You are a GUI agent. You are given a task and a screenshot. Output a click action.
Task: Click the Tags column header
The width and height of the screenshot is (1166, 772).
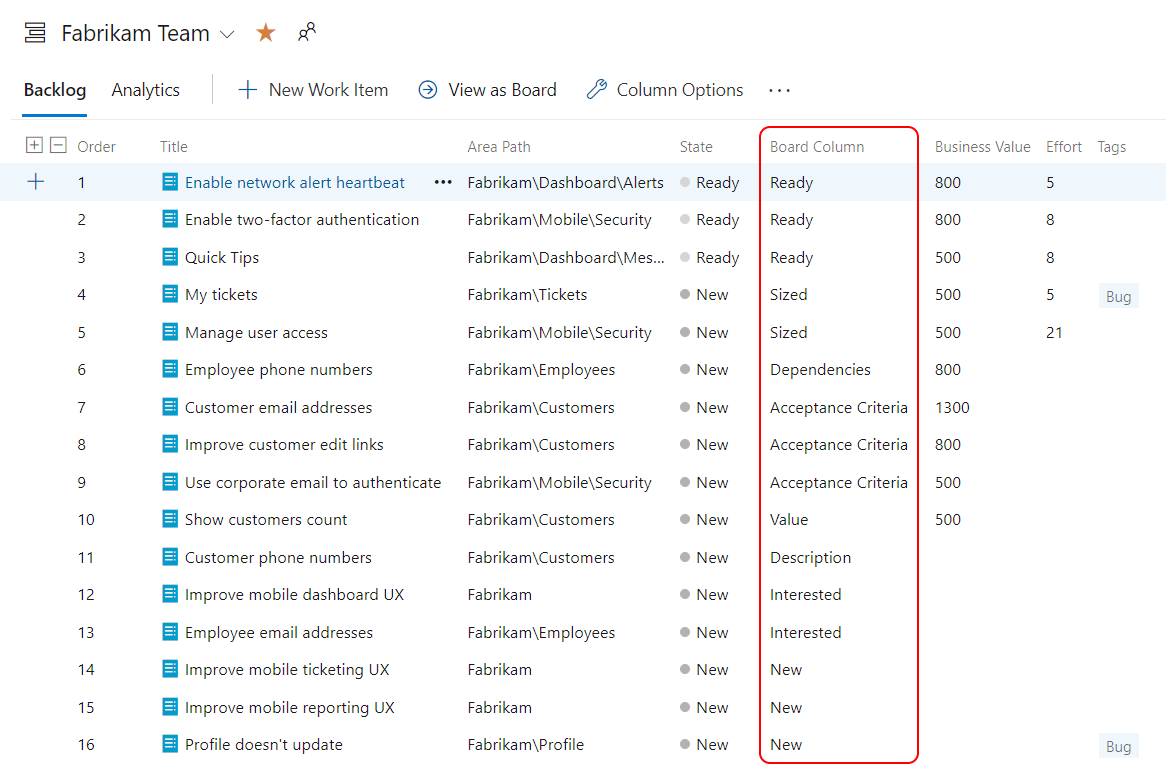pos(1112,147)
